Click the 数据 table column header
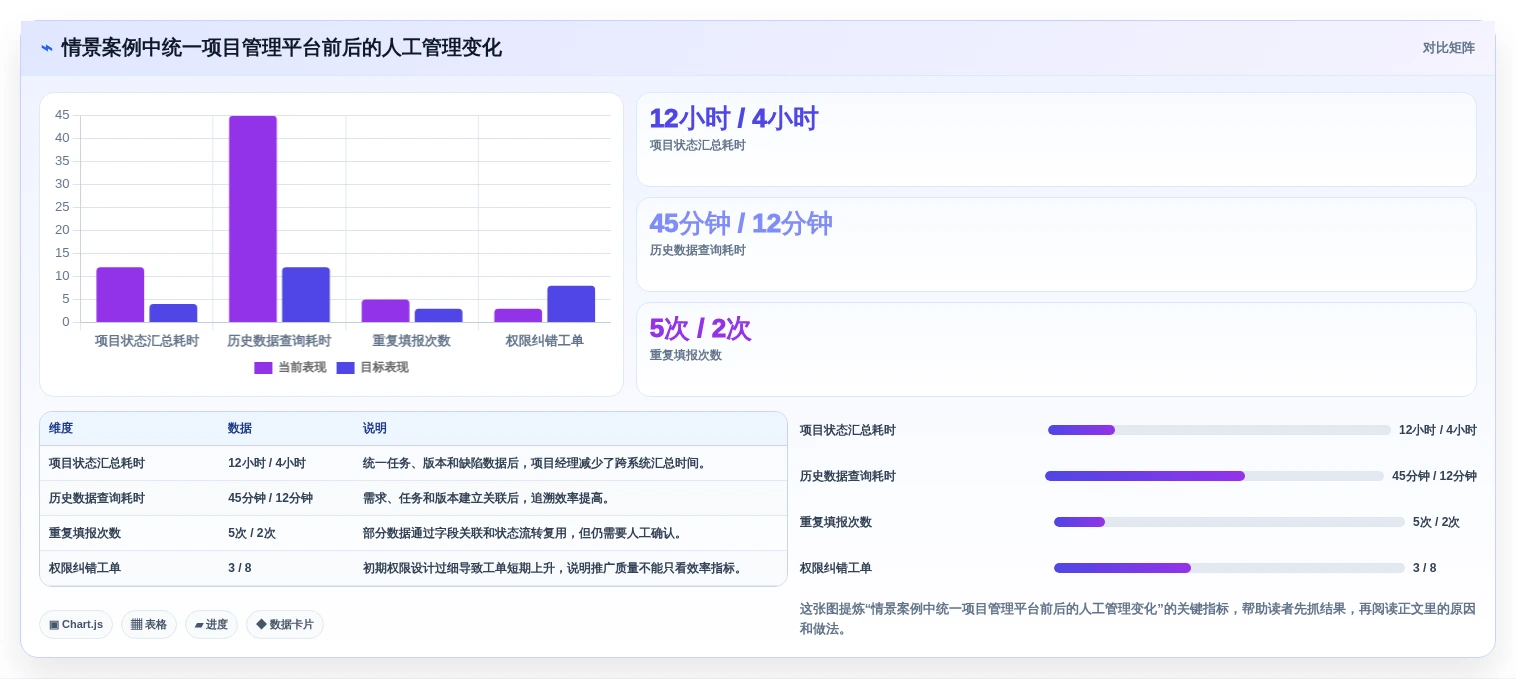Screen dimensions: 1516x679 tap(240, 428)
